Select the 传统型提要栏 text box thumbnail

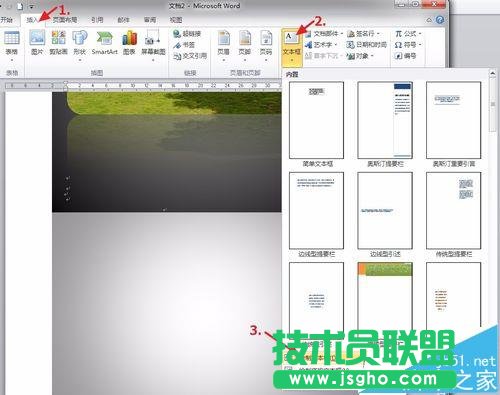454,211
